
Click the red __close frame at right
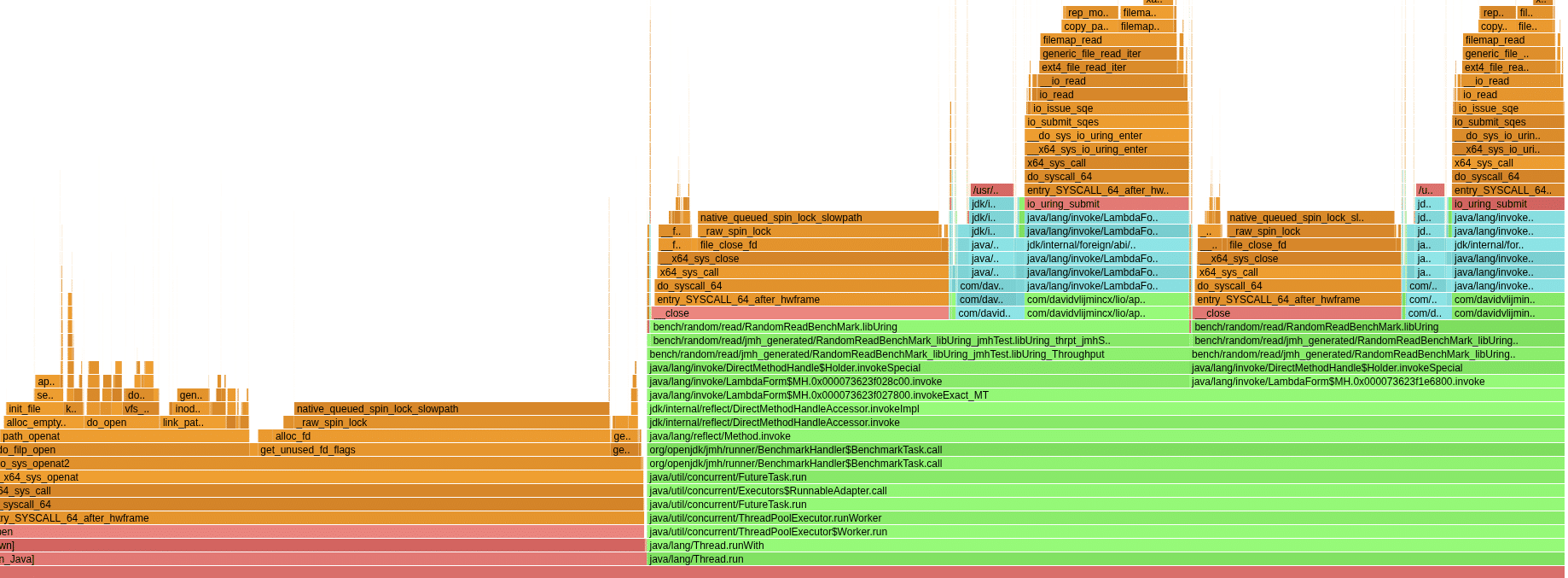pos(1298,313)
